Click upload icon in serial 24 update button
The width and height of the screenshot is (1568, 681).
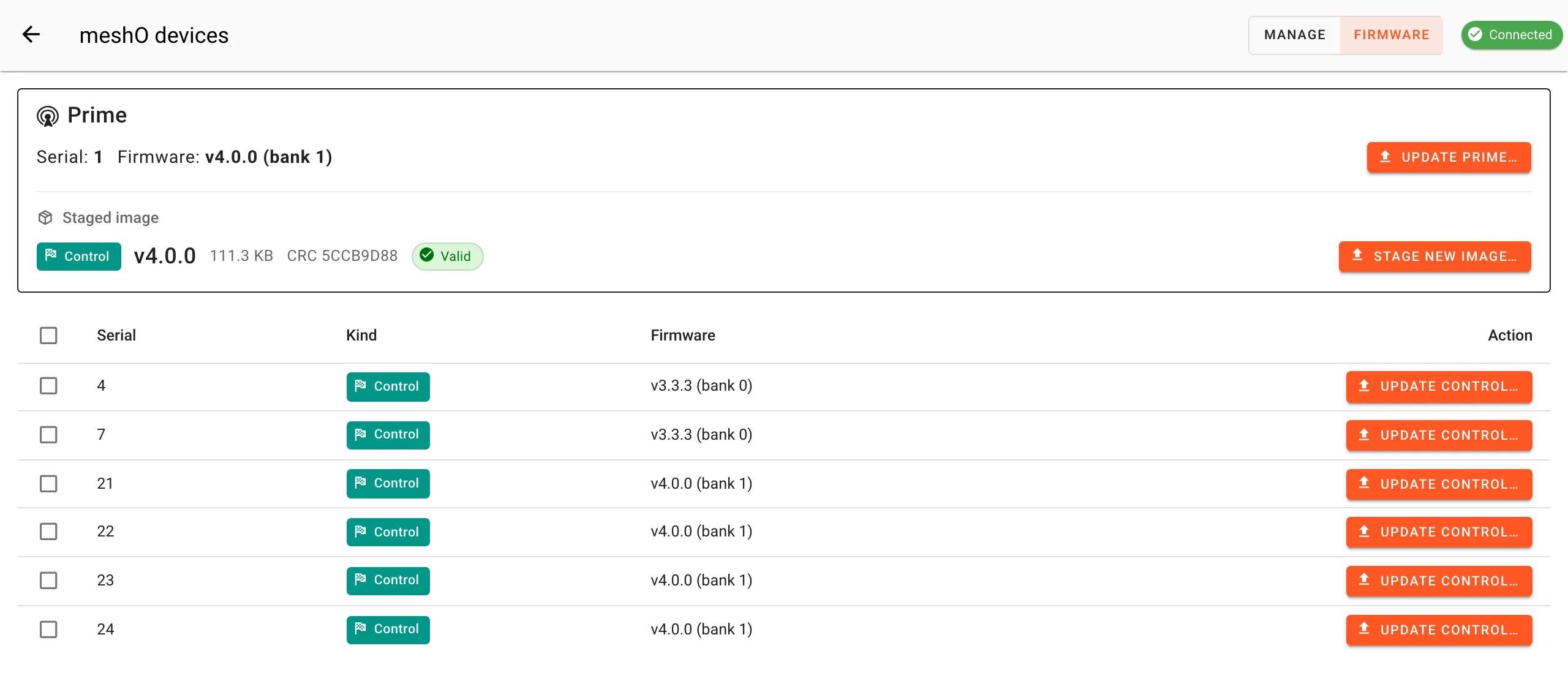click(1364, 629)
